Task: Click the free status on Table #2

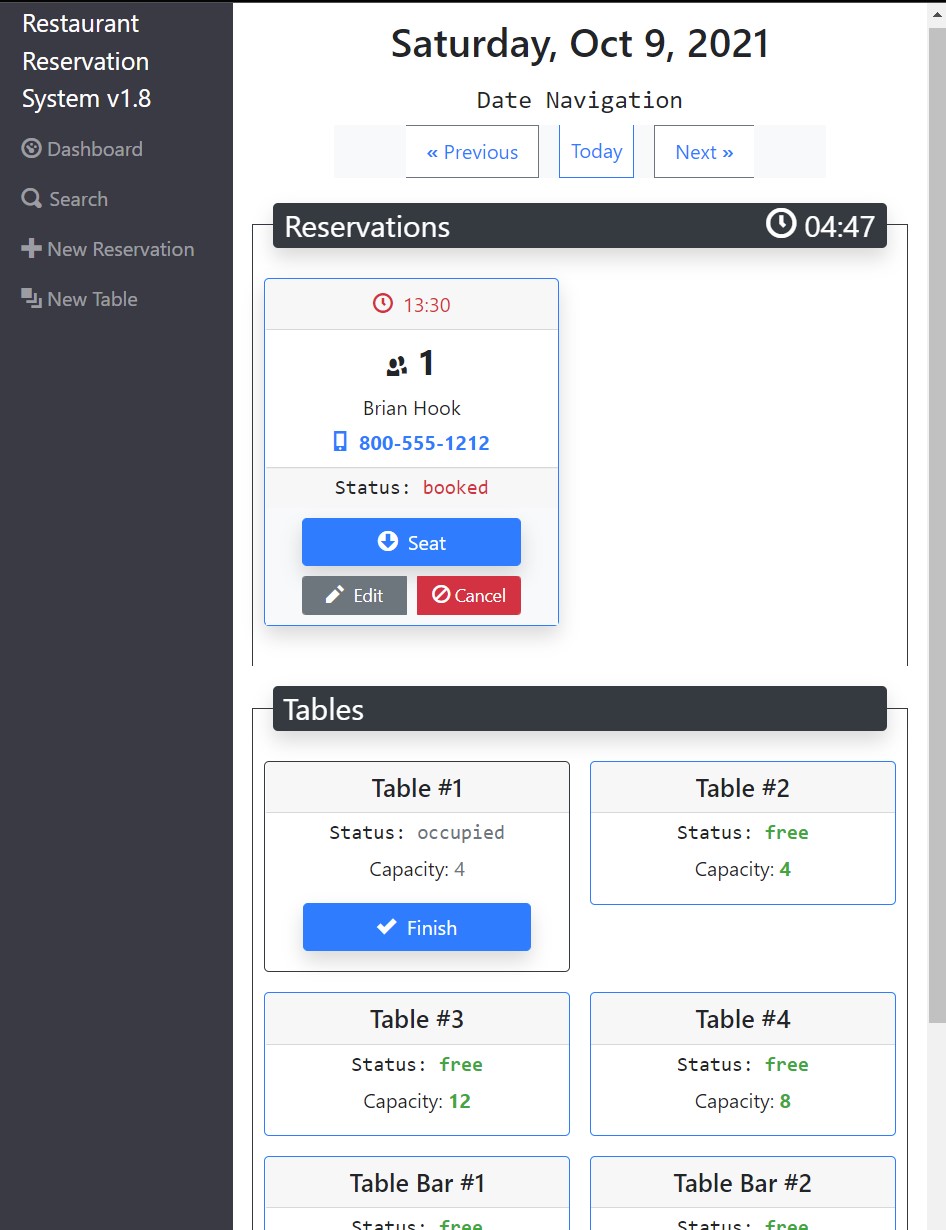Action: 787,833
